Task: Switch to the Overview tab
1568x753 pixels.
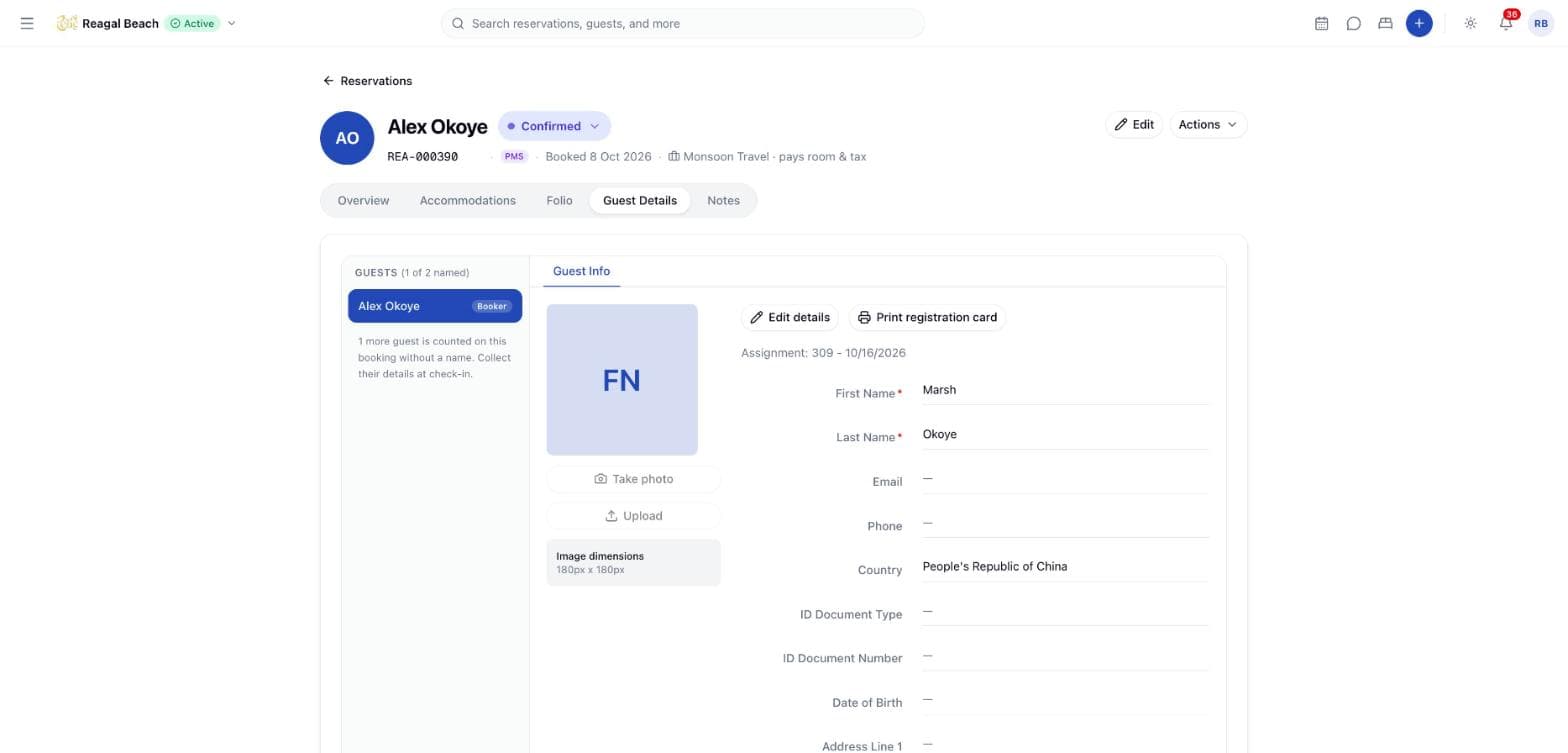Action: pos(363,200)
